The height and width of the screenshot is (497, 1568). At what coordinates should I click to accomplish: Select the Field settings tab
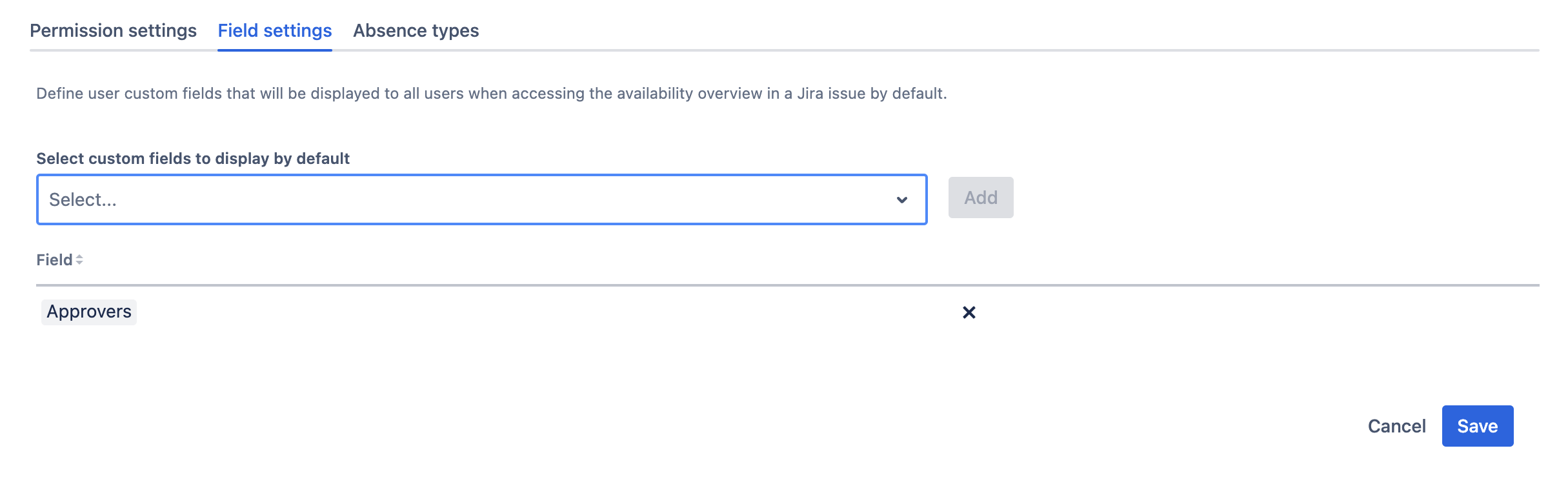coord(275,30)
